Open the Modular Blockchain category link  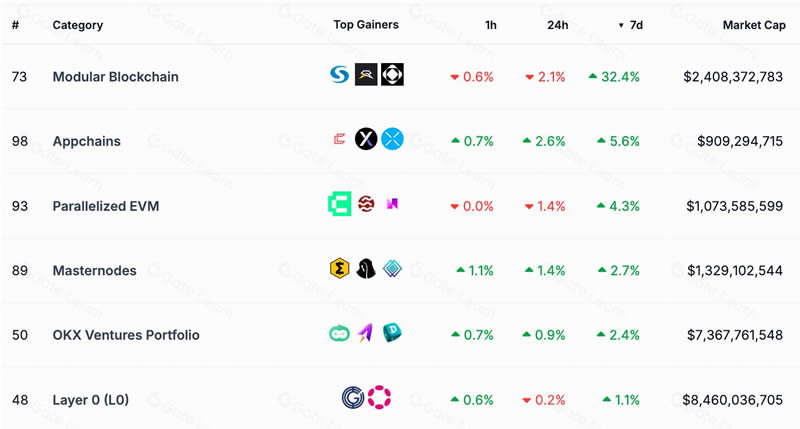[x=116, y=77]
